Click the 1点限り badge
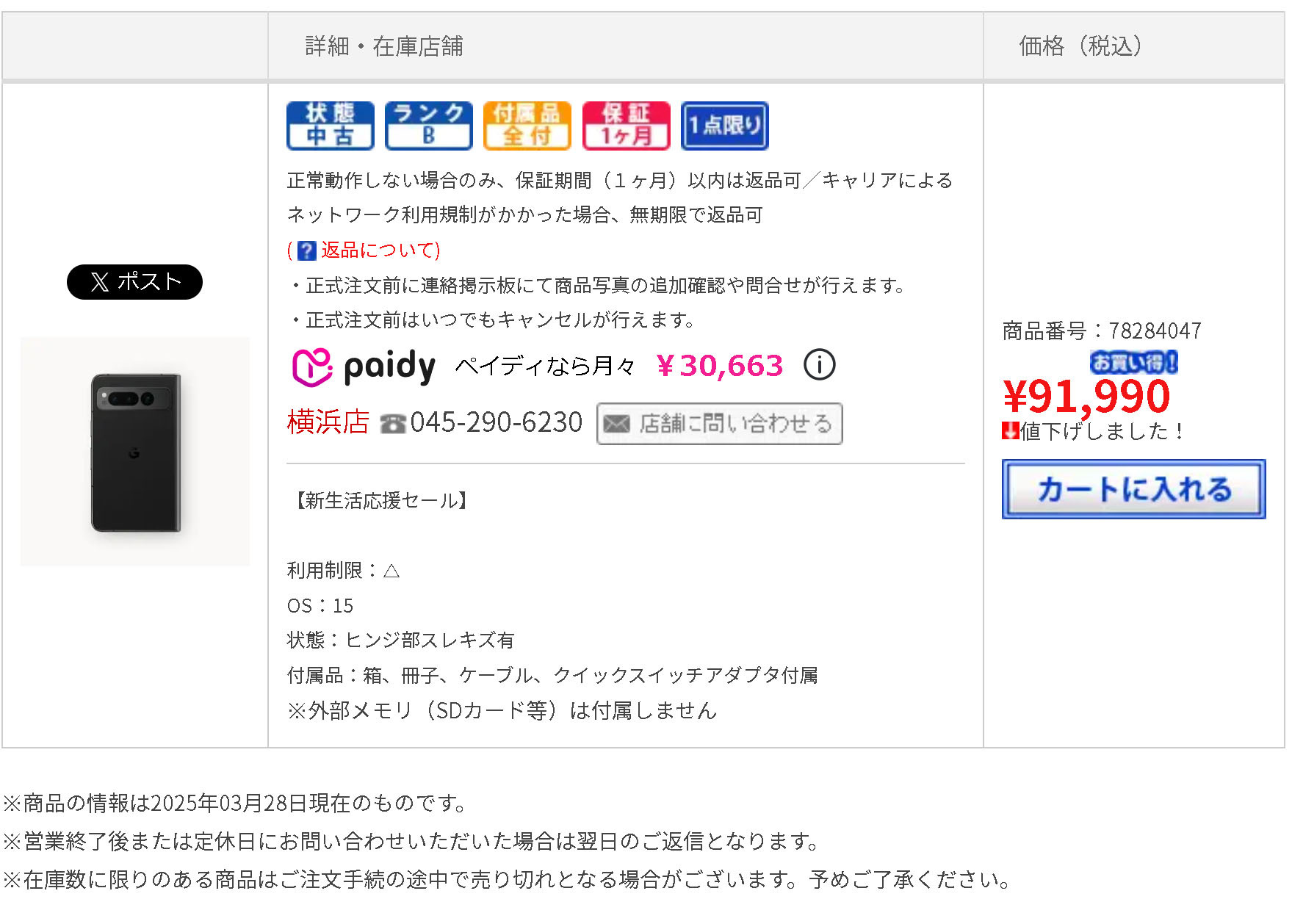The height and width of the screenshot is (924, 1292). [x=724, y=126]
